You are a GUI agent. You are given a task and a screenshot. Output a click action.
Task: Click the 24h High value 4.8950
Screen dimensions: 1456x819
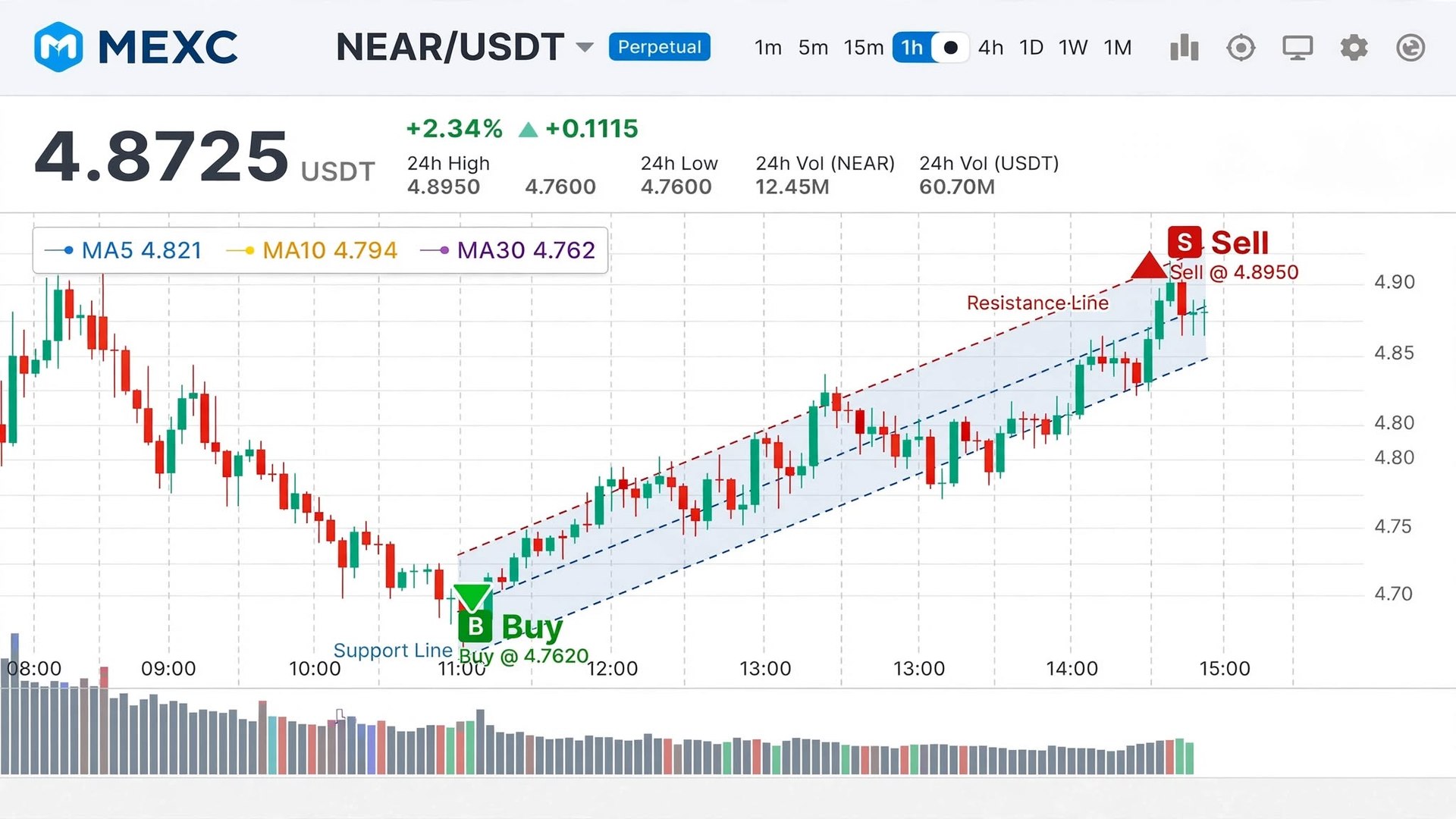(x=444, y=187)
